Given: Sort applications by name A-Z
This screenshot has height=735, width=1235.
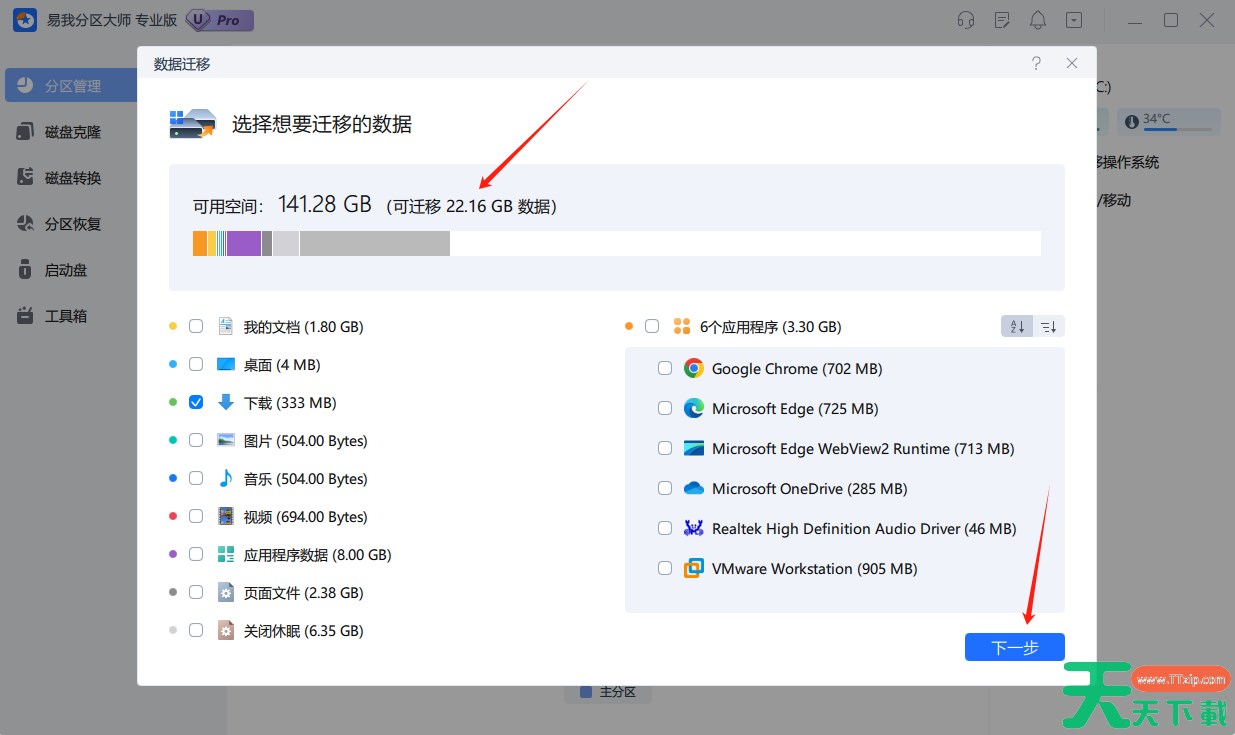Looking at the screenshot, I should point(1017,327).
